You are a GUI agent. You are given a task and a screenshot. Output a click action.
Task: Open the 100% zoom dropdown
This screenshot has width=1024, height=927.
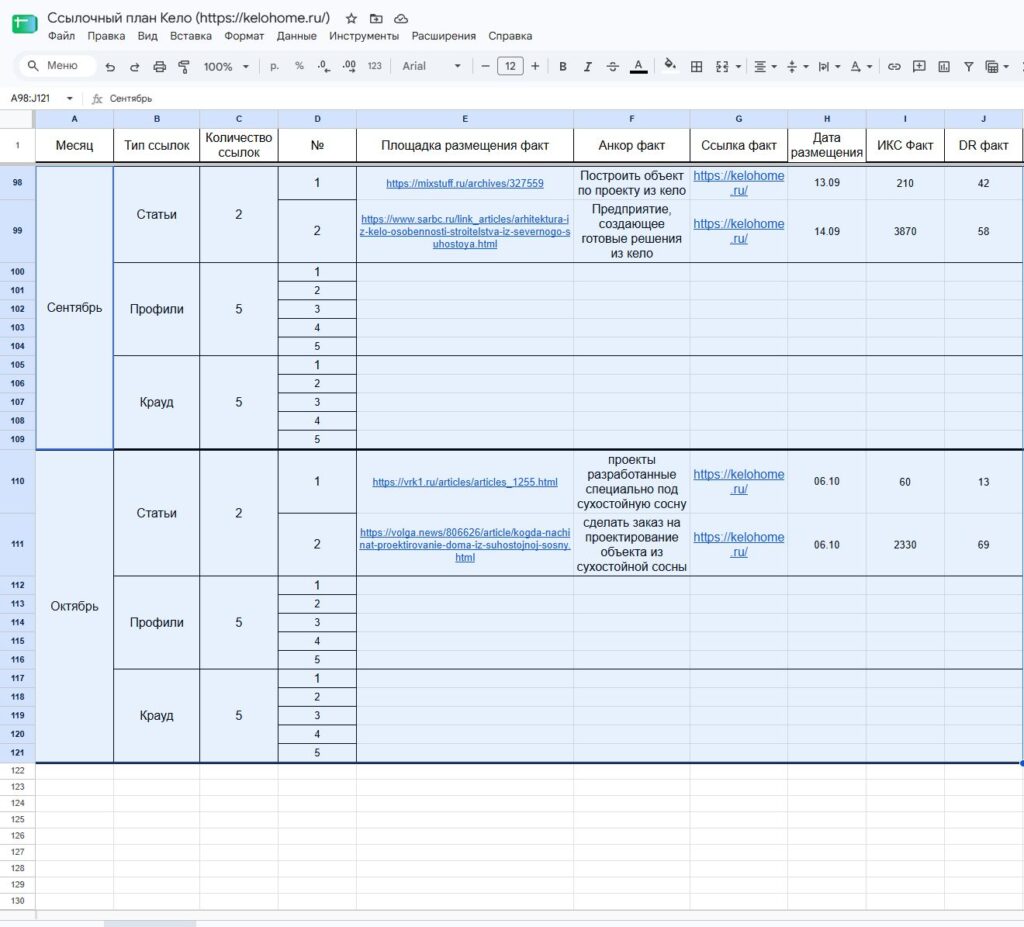[226, 66]
